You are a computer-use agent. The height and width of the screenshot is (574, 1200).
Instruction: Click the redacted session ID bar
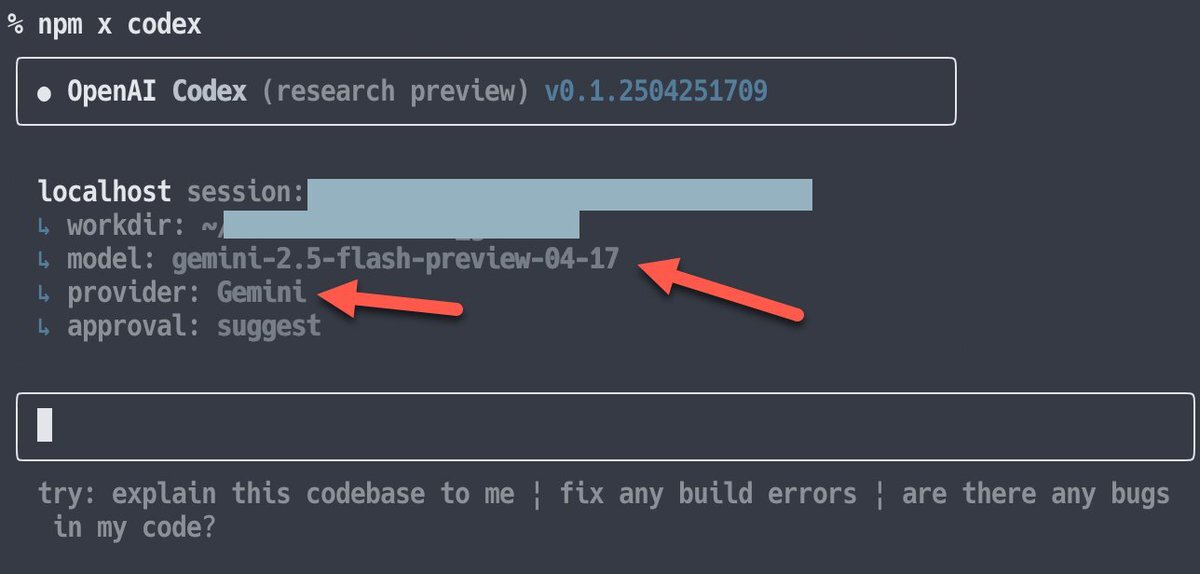click(559, 194)
